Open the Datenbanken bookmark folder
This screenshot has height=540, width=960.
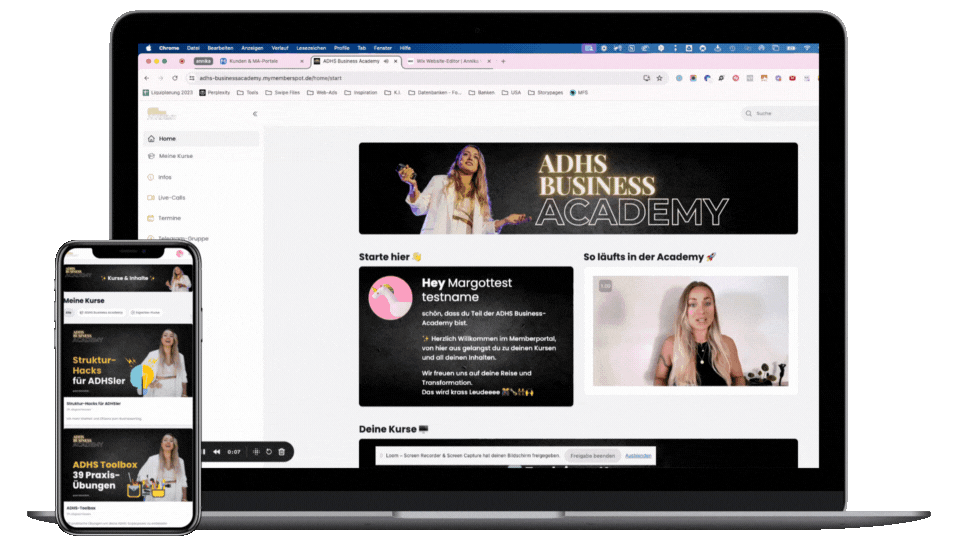click(435, 93)
